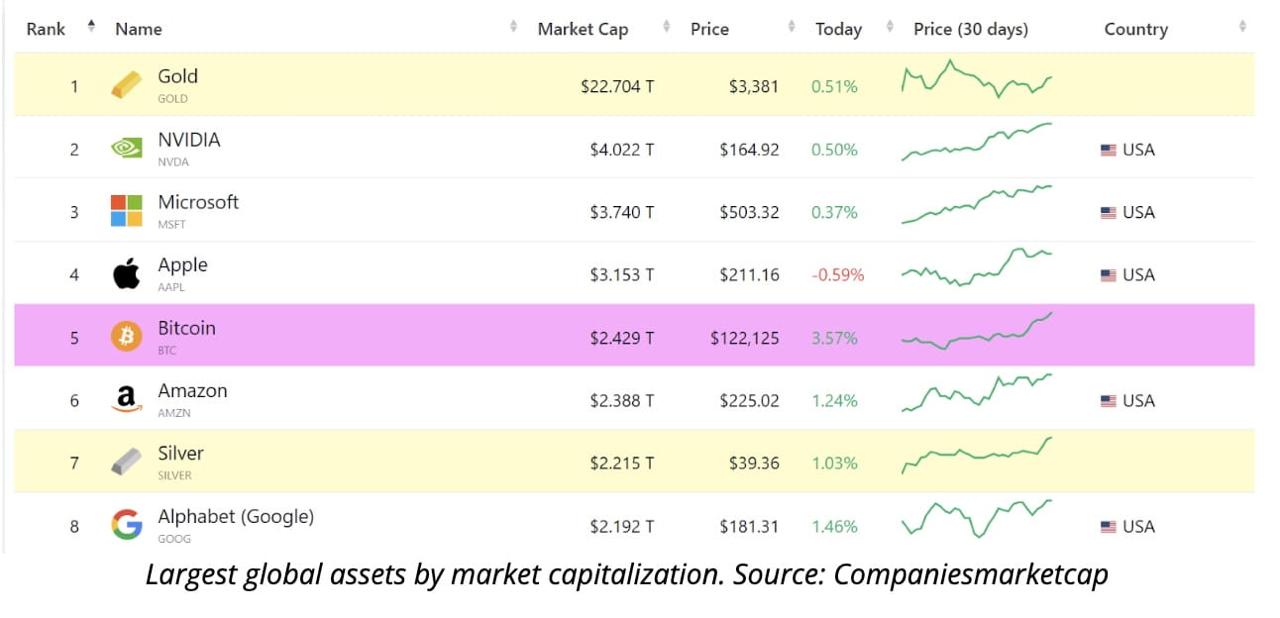Sort by Market Cap column arrows

tap(666, 27)
